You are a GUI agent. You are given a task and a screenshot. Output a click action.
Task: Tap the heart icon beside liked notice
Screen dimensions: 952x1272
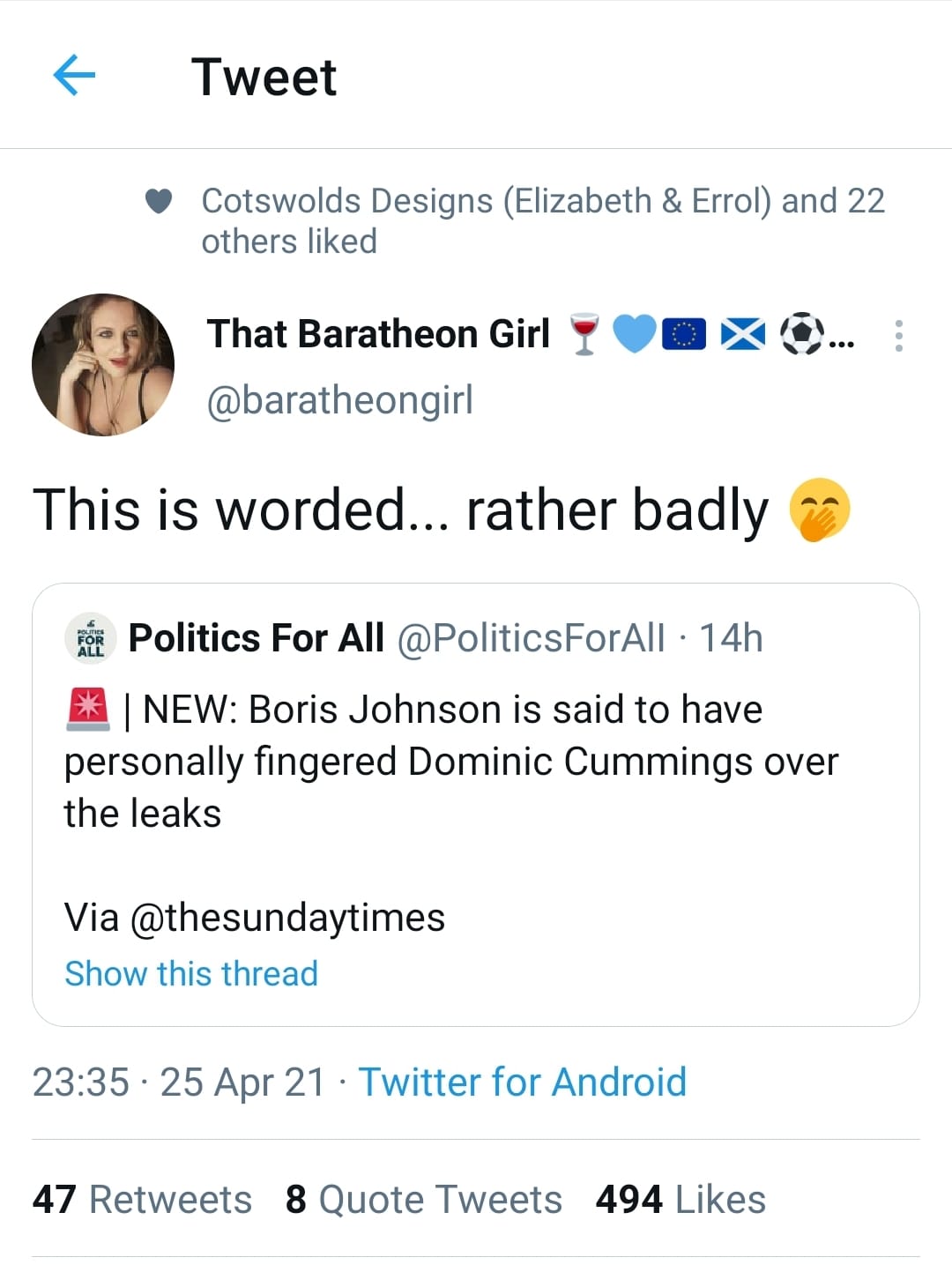[159, 202]
